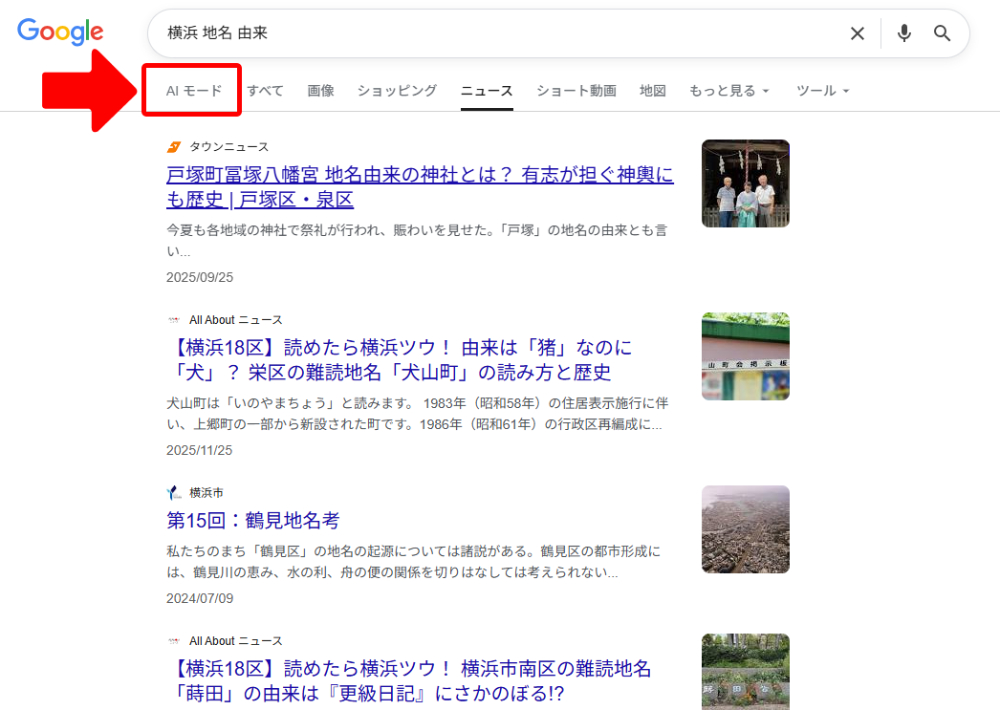The height and width of the screenshot is (710, 1000).
Task: Activate voice search with the microphone icon
Action: point(903,33)
